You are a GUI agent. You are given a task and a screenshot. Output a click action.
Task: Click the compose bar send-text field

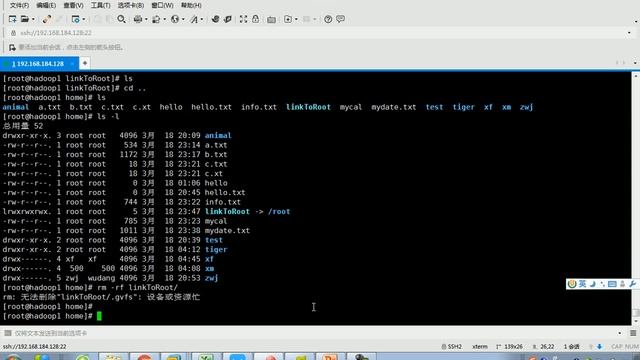pyautogui.click(x=314, y=333)
